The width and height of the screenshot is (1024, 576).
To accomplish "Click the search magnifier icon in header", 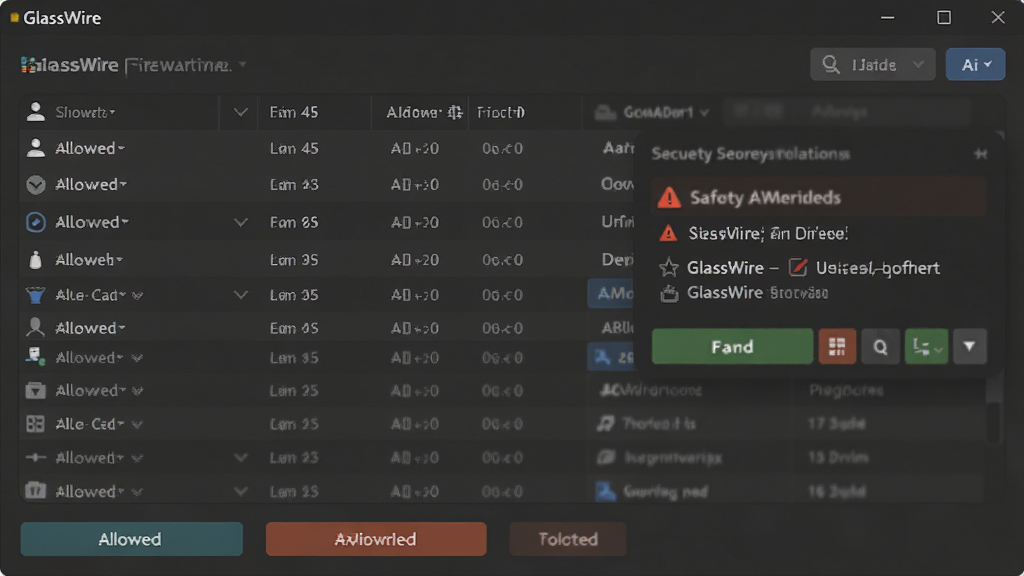I will 831,64.
